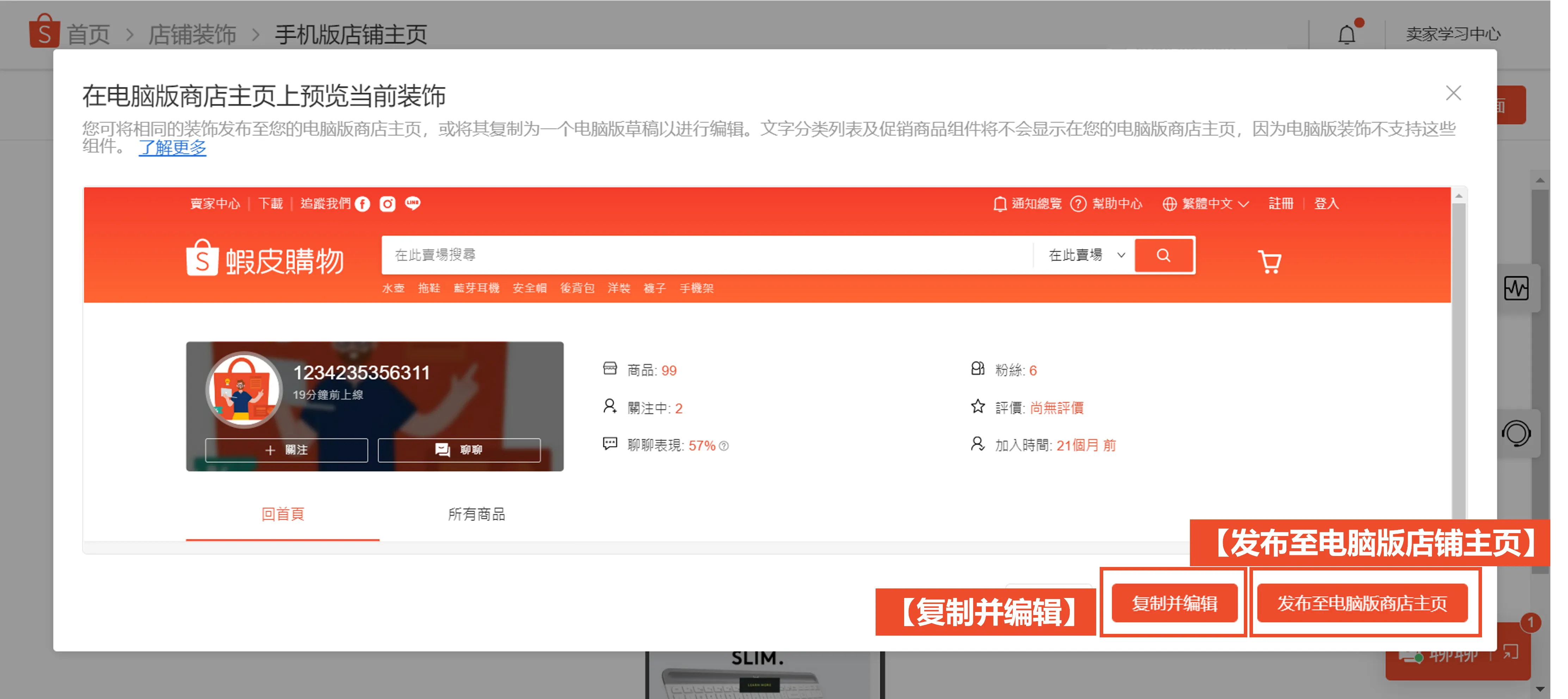Open the Facebook icon under 追蹤我們
The image size is (1568, 699).
363,204
